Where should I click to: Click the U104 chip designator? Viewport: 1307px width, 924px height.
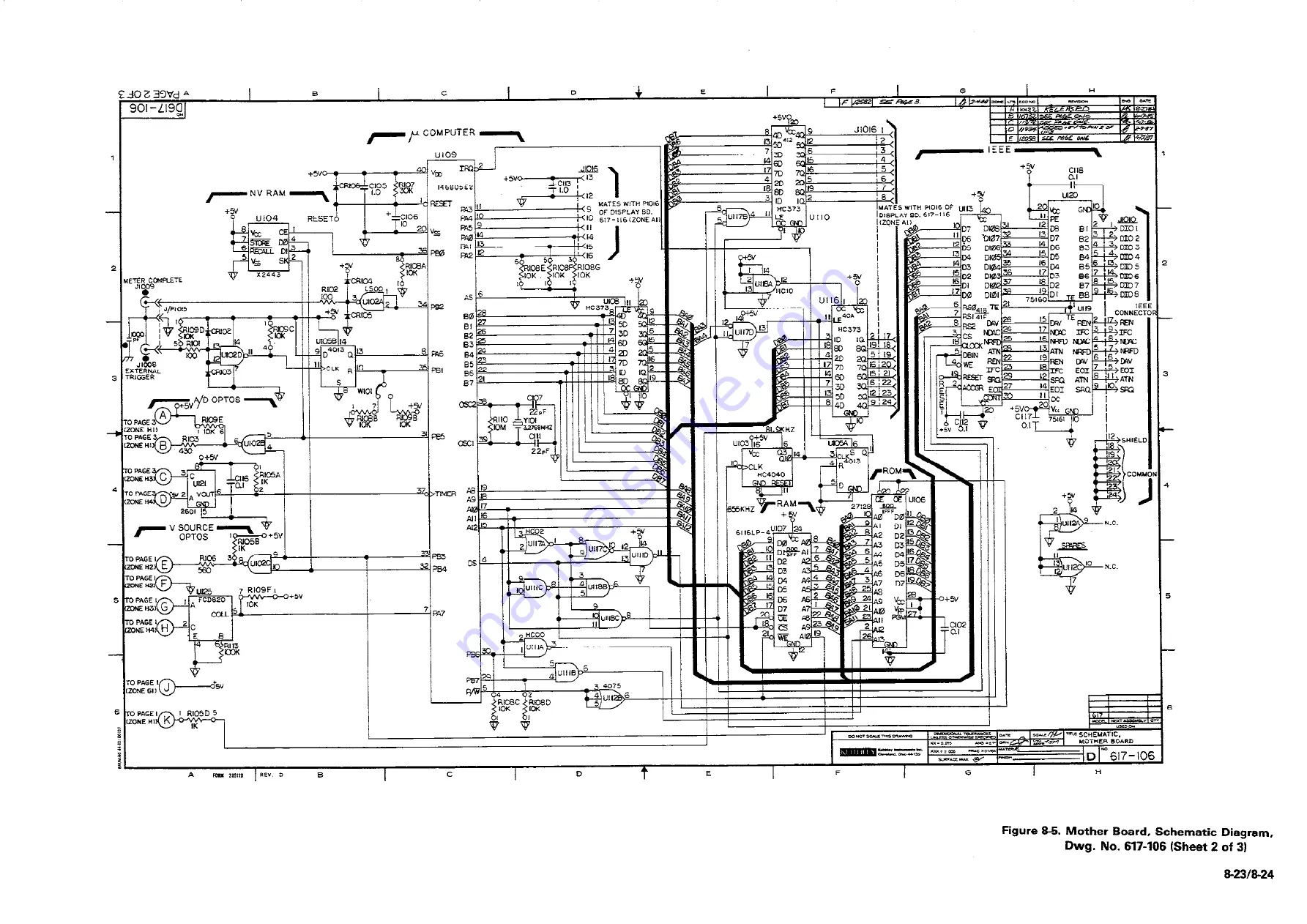[267, 218]
